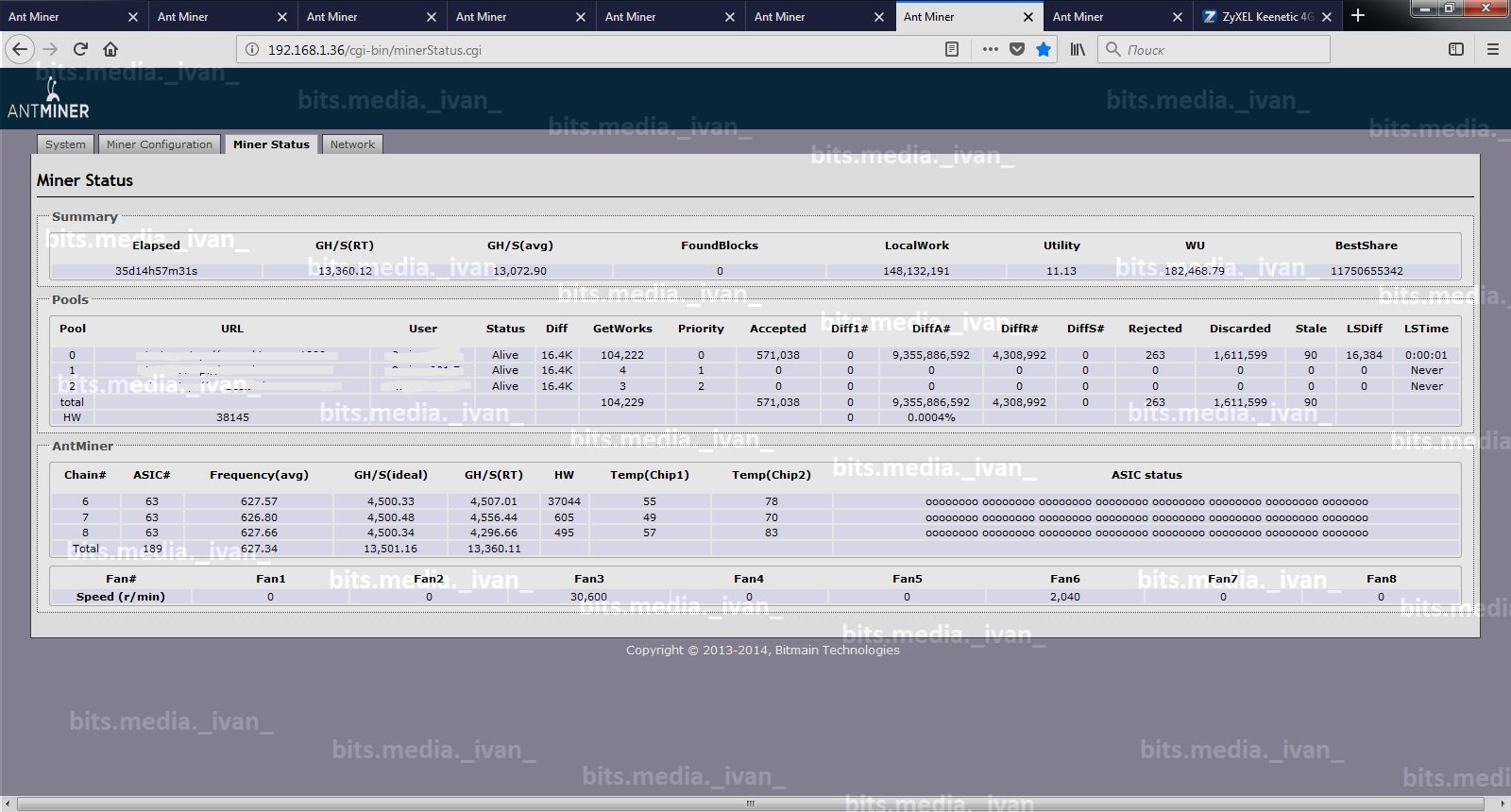Image resolution: width=1511 pixels, height=812 pixels.
Task: Select the Miner Status tab
Action: [271, 144]
